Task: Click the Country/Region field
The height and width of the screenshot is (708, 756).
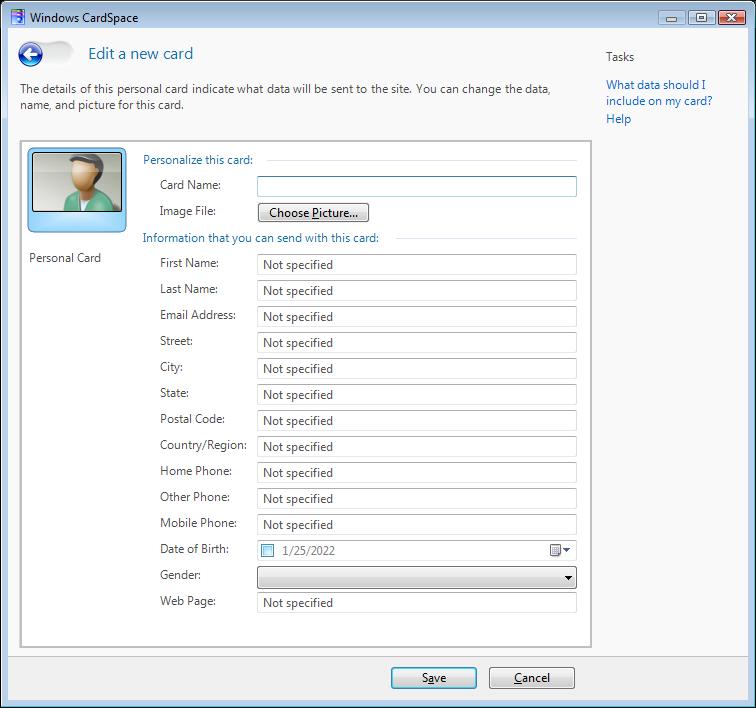Action: 417,447
